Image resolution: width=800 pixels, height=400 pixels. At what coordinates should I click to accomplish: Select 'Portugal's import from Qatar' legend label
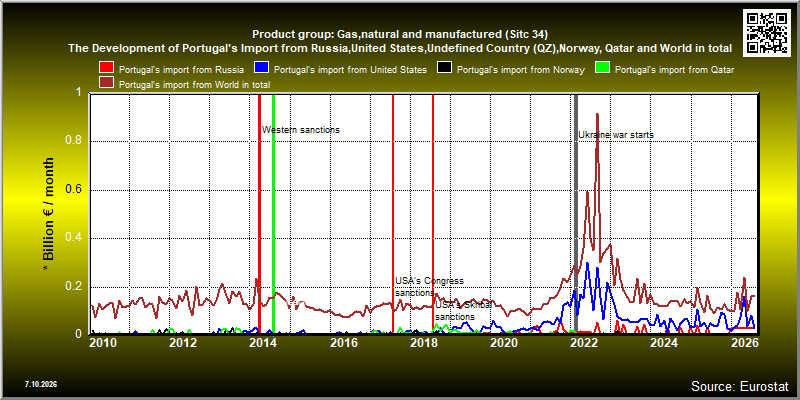pos(674,70)
